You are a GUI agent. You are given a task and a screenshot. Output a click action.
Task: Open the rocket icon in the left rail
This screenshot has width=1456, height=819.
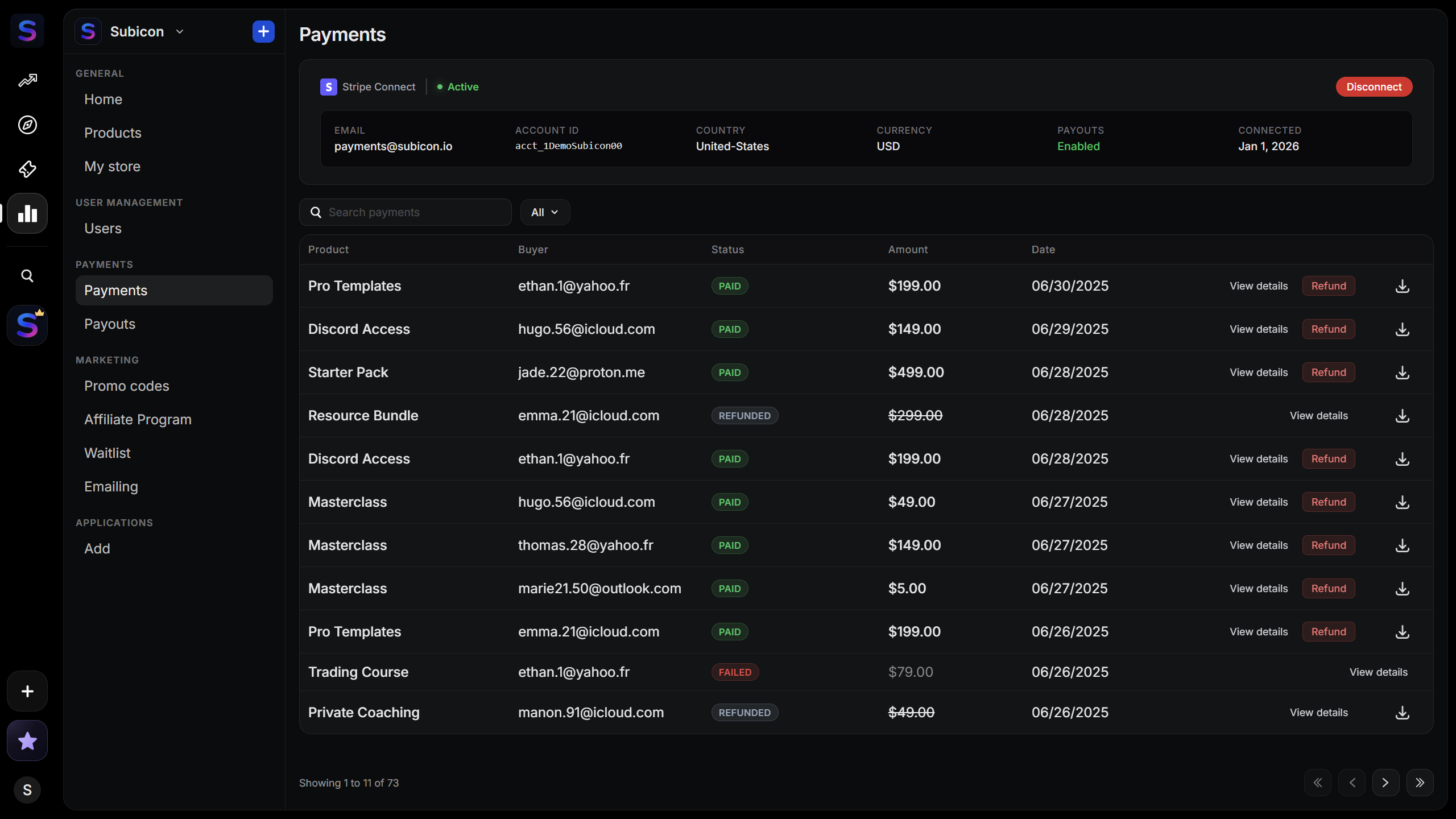(x=27, y=169)
